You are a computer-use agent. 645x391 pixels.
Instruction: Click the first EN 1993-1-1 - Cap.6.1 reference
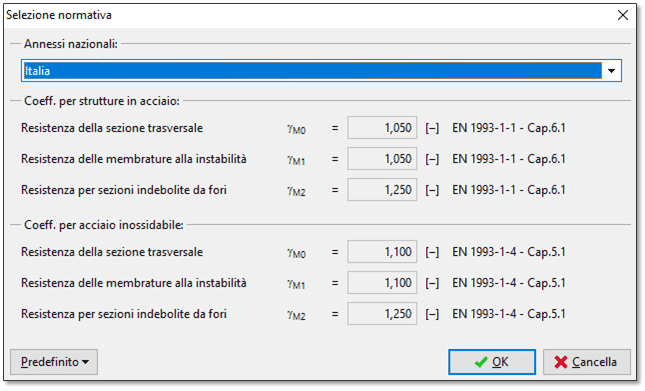(x=509, y=128)
